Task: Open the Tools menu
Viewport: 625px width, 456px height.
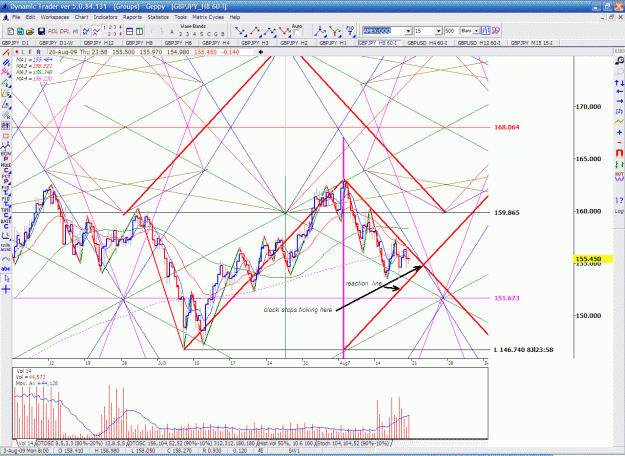Action: click(x=181, y=17)
